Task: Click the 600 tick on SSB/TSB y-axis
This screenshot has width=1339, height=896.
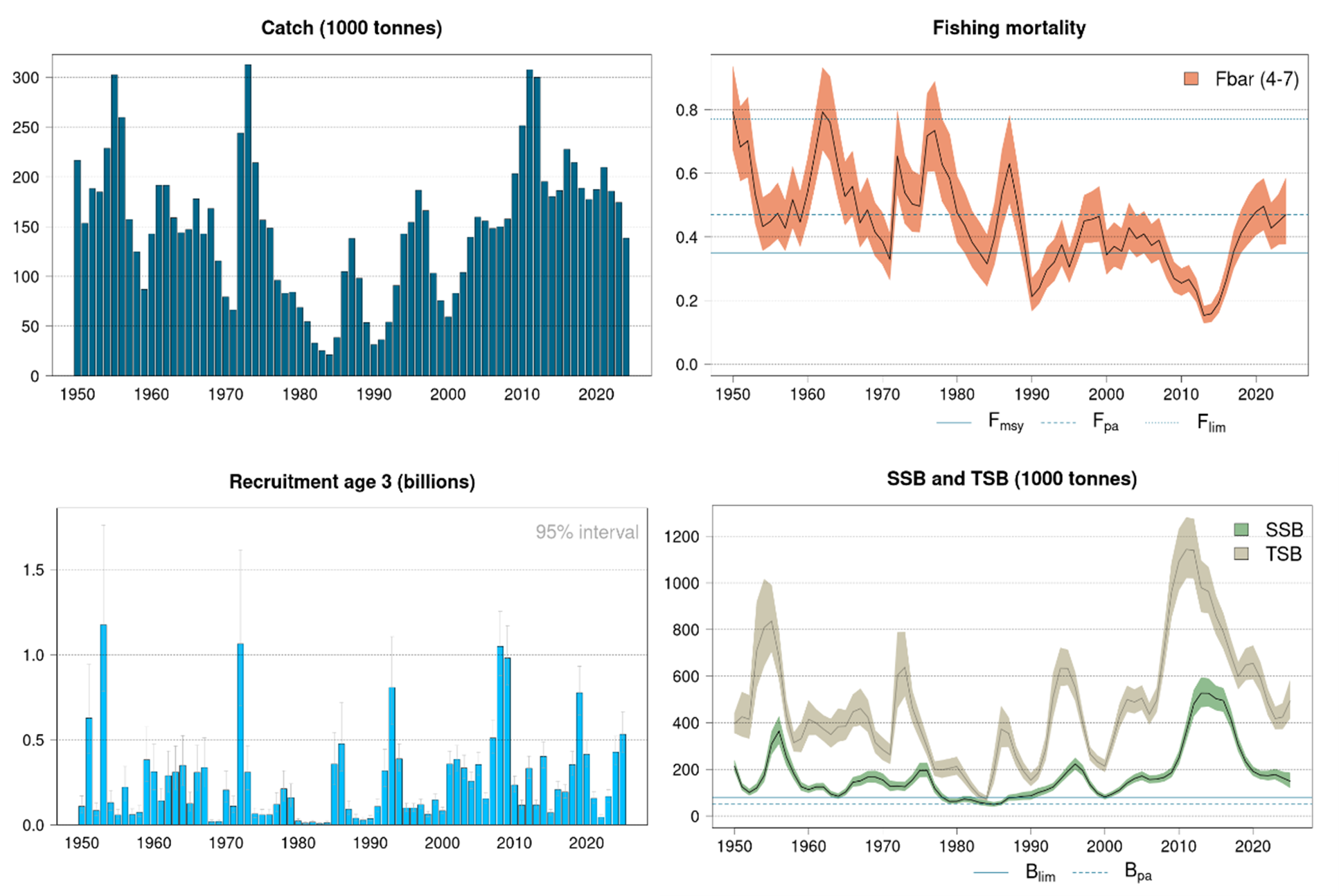Action: 686,676
